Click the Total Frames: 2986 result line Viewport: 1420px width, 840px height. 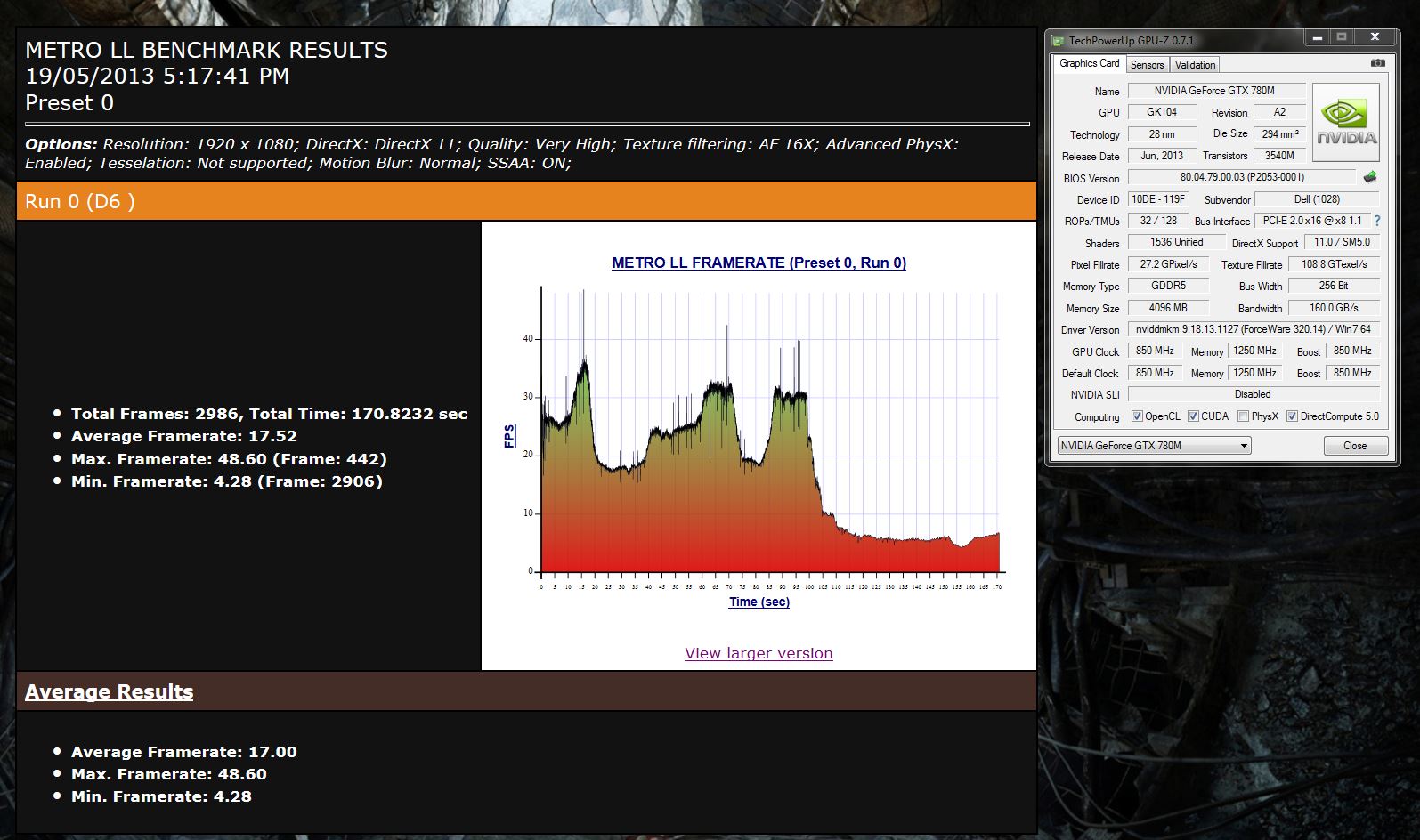(269, 414)
